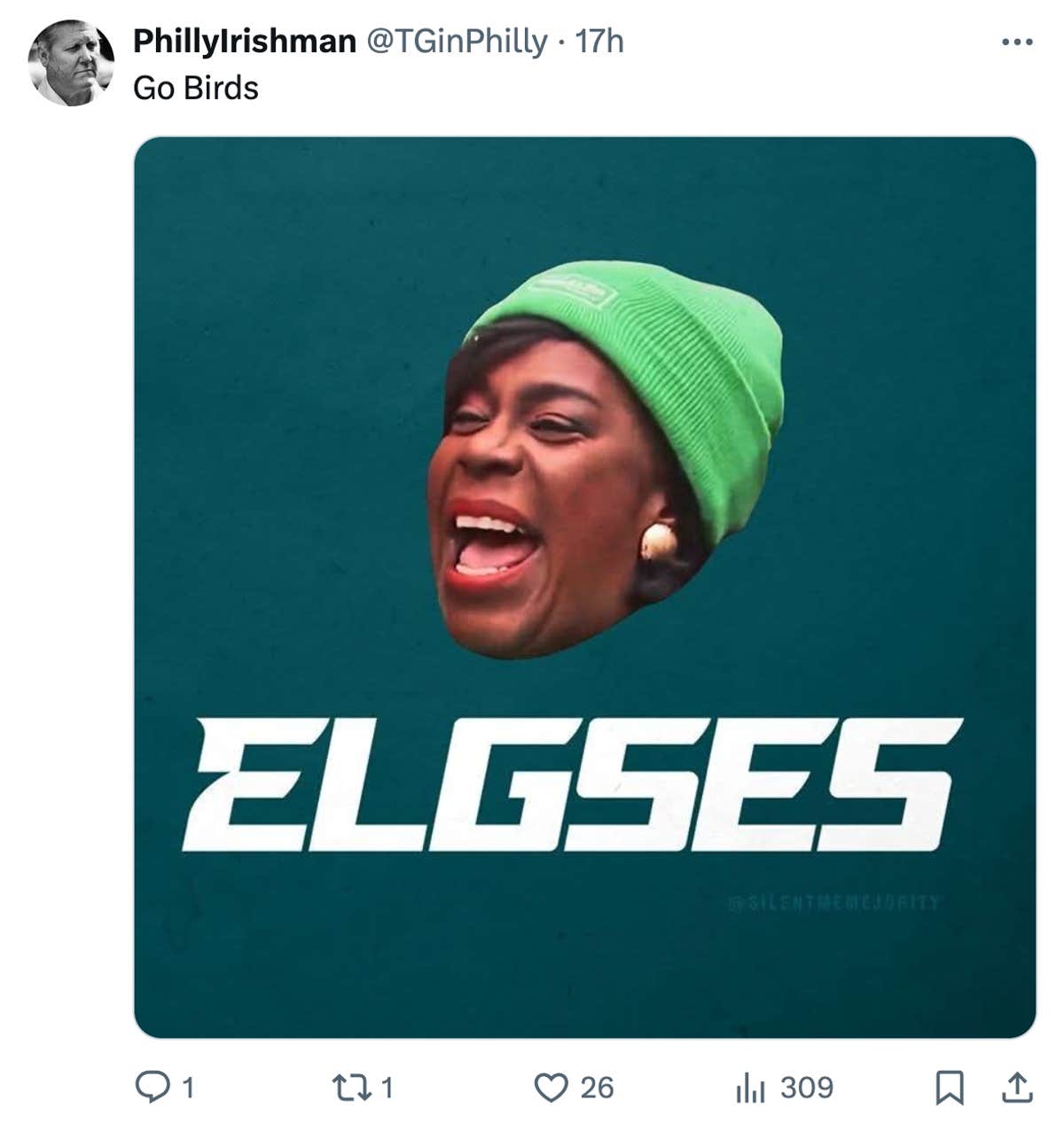
Task: Open the tweet by clicking the 17h timestamp
Action: (601, 40)
